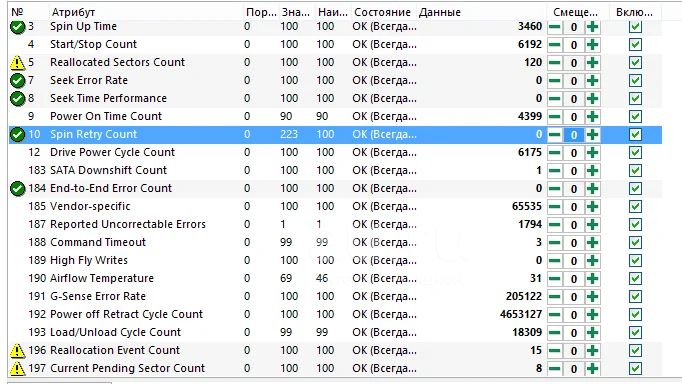The image size is (682, 384).
Task: Click the green check icon for Spin Retry Count
Action: pos(17,135)
